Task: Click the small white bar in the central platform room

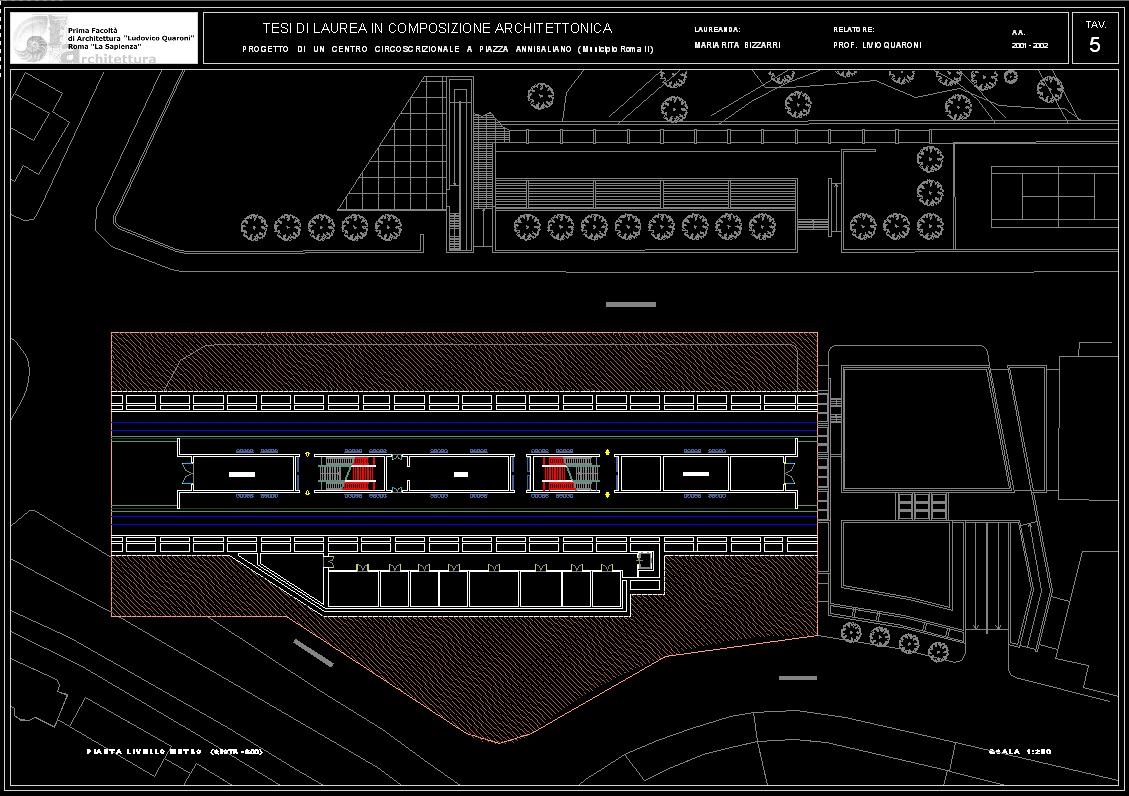Action: (461, 474)
